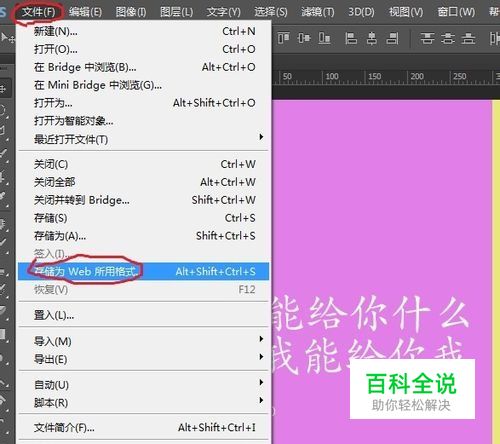Choose 新建(N)... from the File menu
Screen dimensions: 500x444
pos(144,32)
